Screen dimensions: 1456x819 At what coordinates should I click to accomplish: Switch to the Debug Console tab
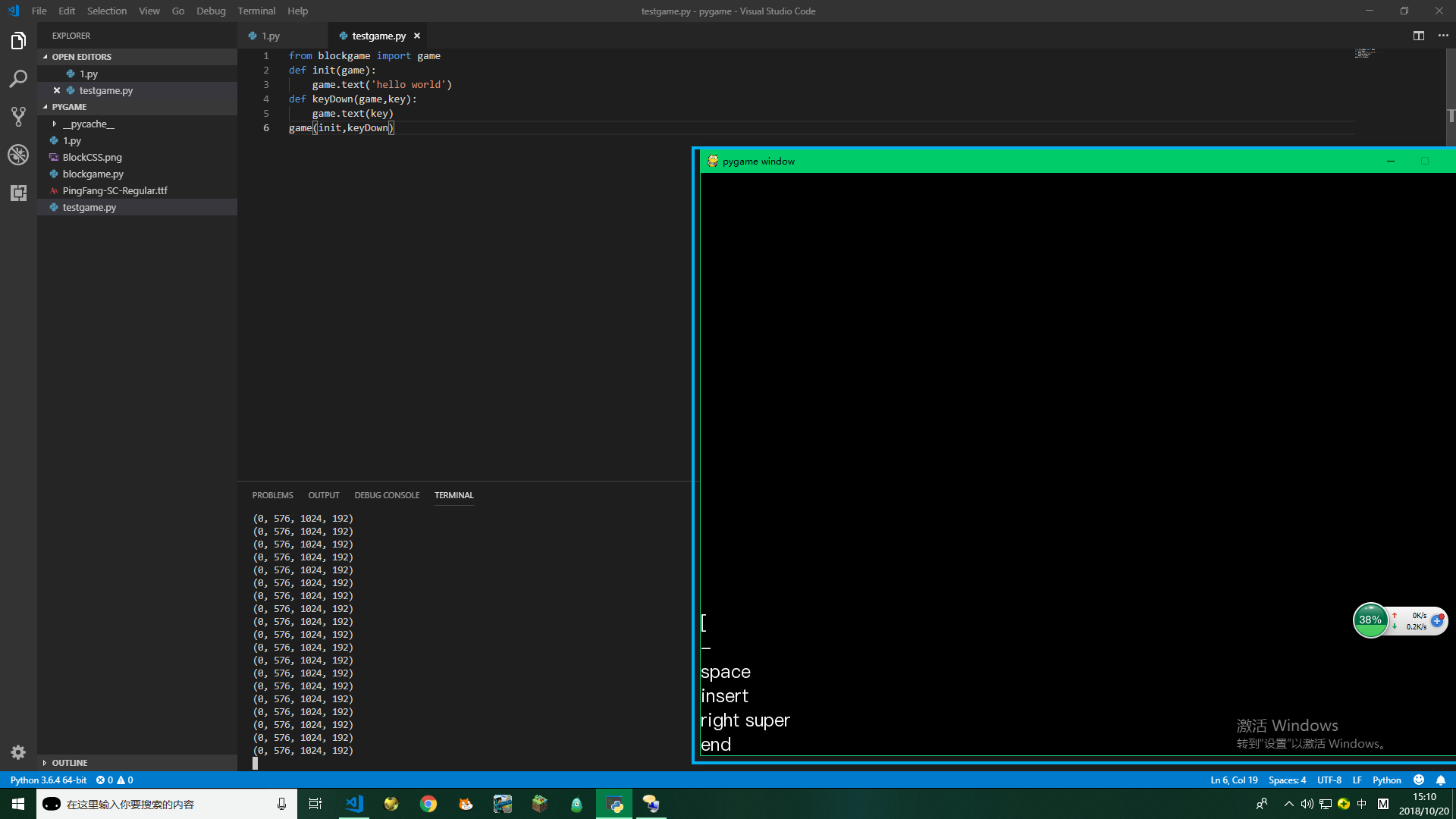pyautogui.click(x=387, y=495)
